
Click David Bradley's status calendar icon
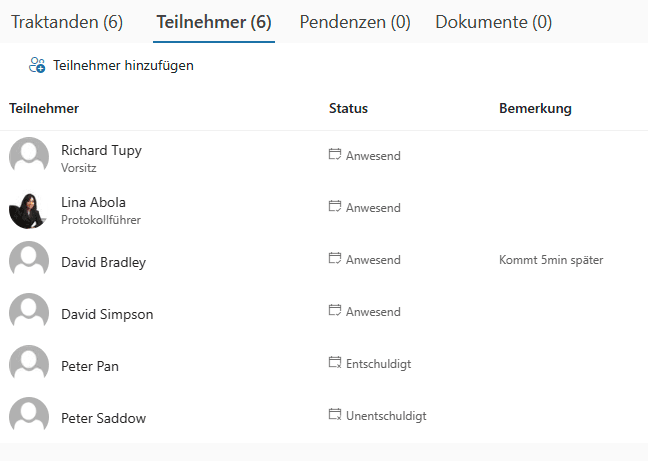coord(335,259)
